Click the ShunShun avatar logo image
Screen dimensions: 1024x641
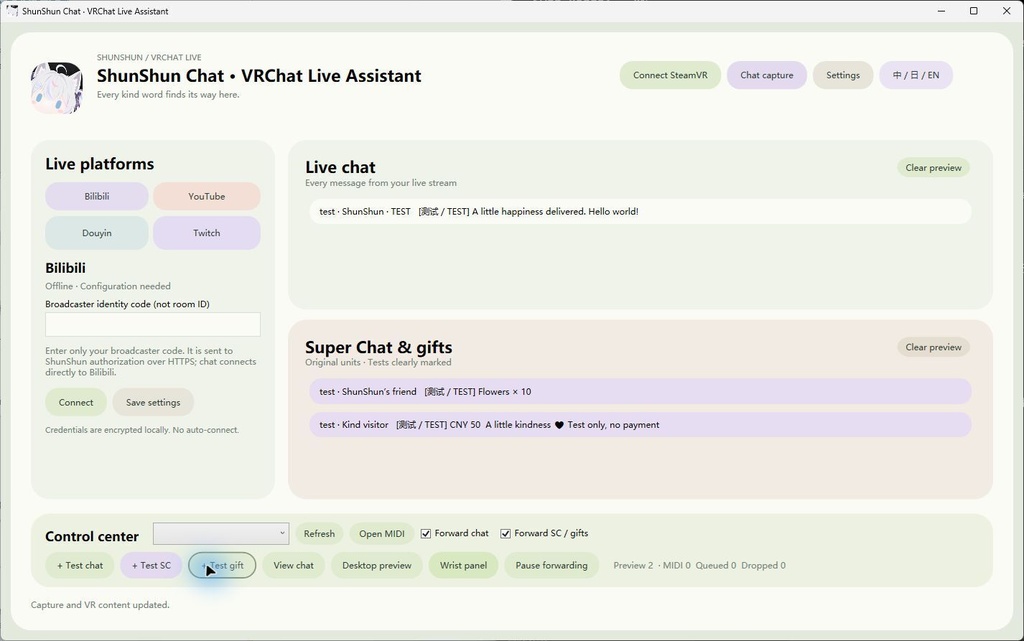point(57,87)
